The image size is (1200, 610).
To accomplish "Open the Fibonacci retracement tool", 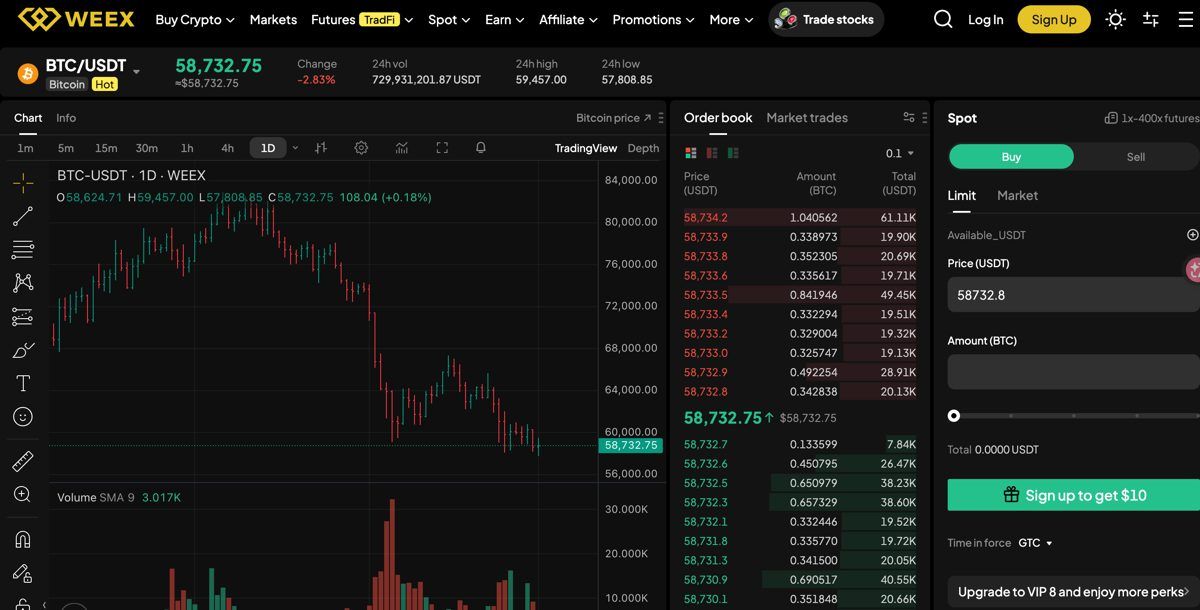I will tap(23, 250).
